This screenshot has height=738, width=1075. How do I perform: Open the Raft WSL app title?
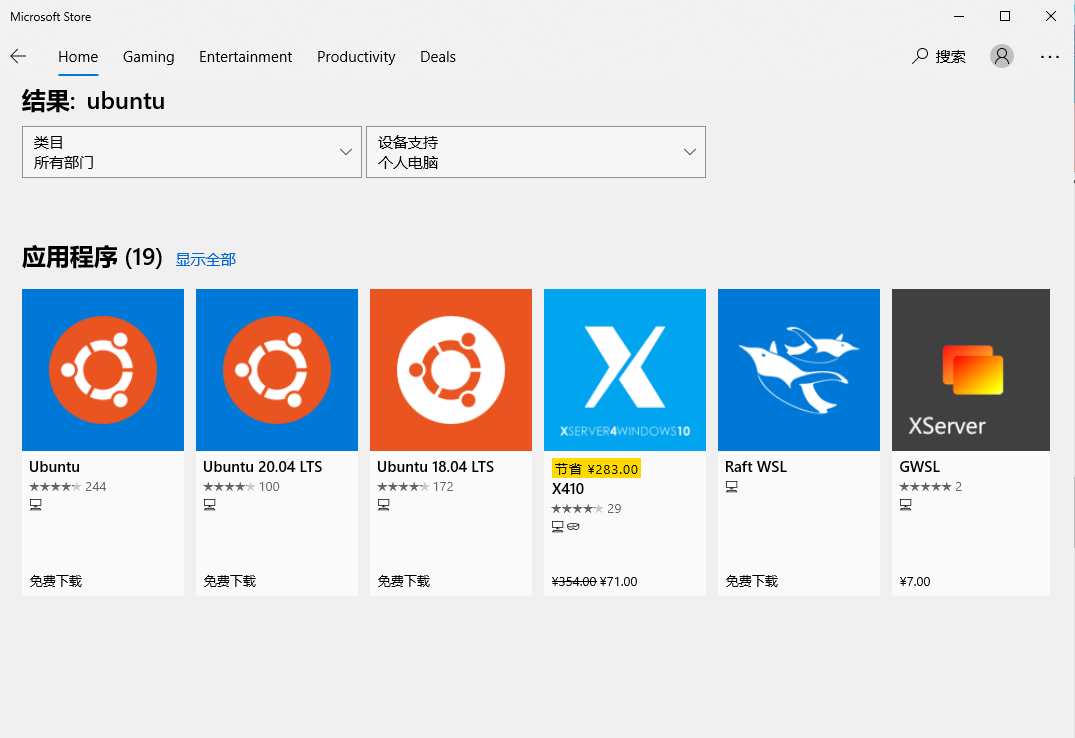pyautogui.click(x=756, y=467)
